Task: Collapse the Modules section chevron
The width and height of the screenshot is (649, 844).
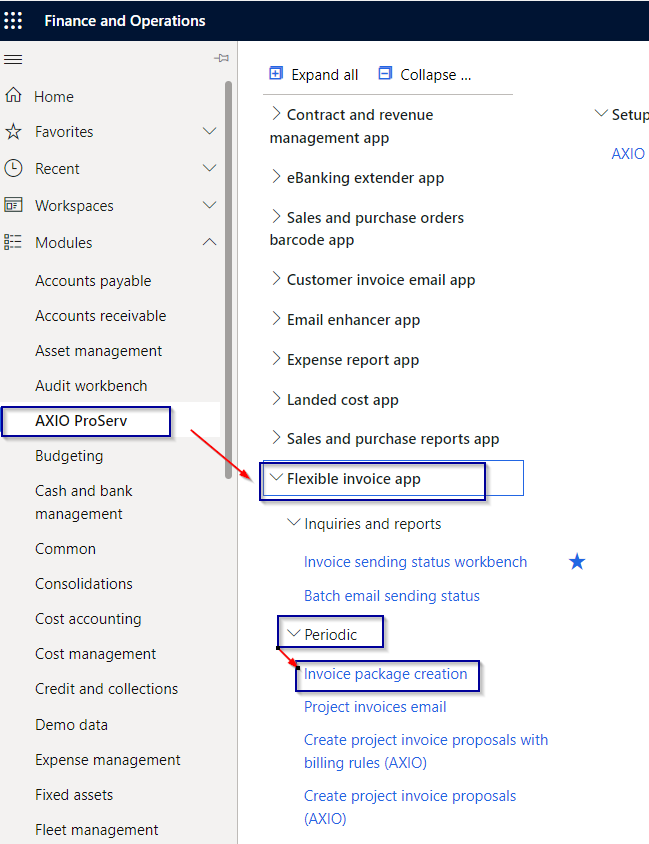Action: tap(209, 242)
